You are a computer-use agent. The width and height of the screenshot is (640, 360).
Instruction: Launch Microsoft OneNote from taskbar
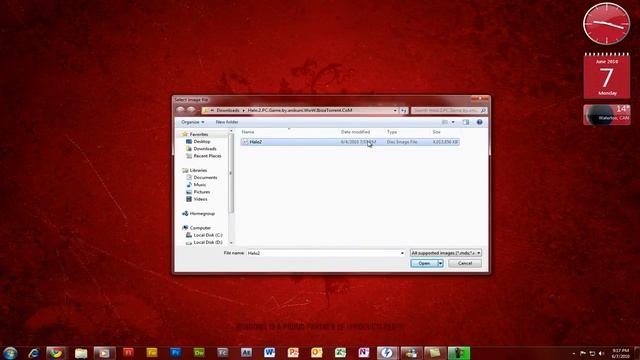364,353
